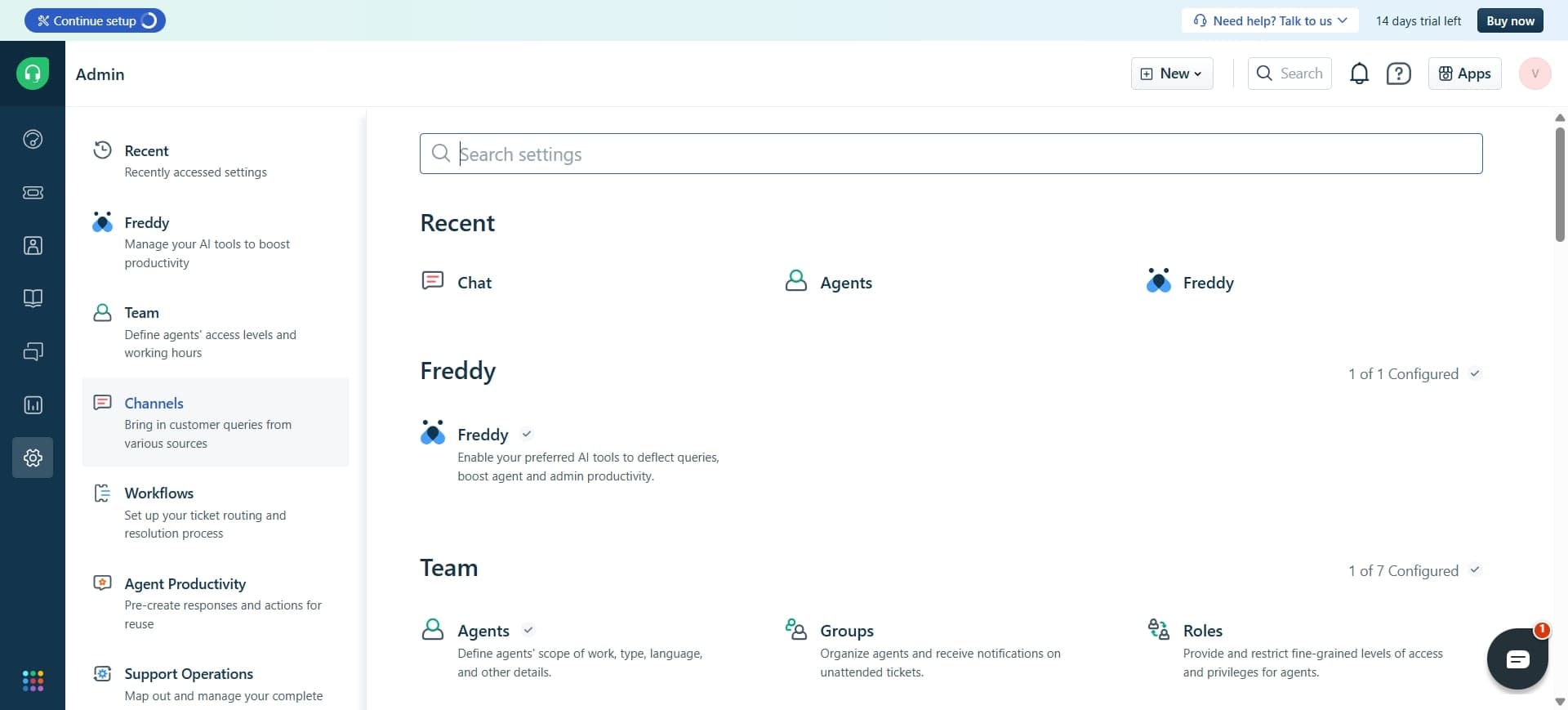
Task: Click inside the Search settings field
Action: pos(817,154)
